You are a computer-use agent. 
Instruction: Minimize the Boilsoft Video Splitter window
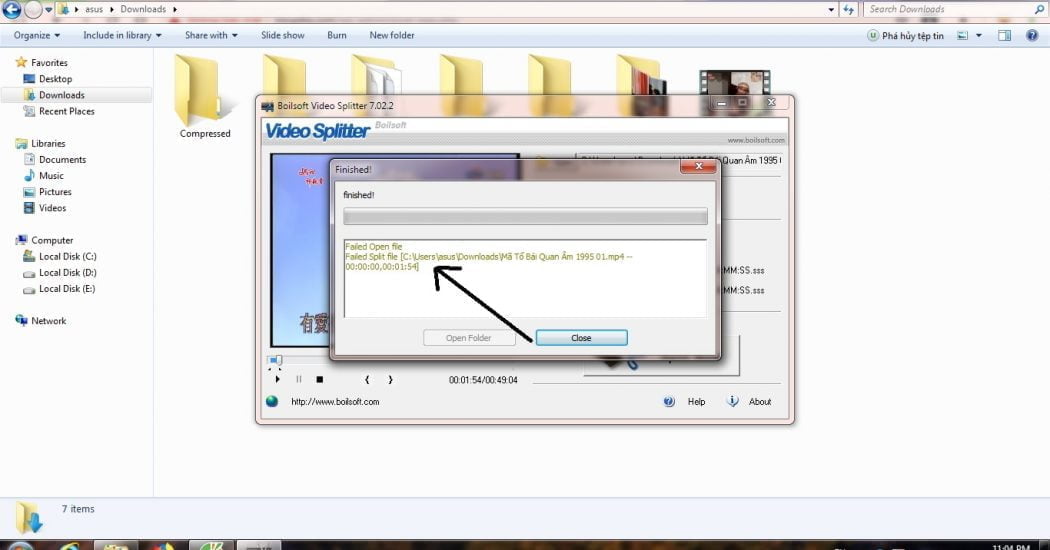(x=721, y=102)
